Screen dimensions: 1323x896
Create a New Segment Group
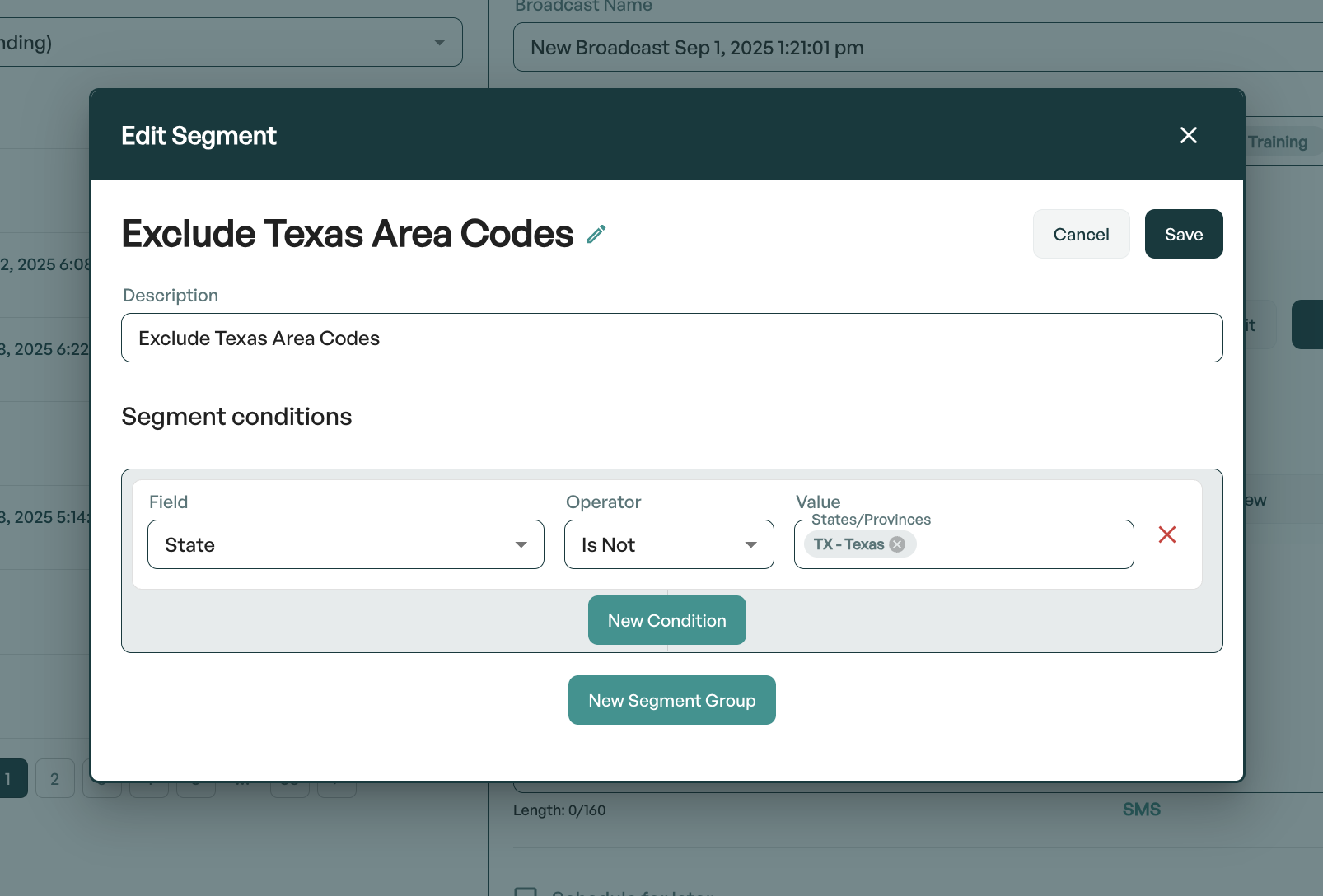click(671, 701)
